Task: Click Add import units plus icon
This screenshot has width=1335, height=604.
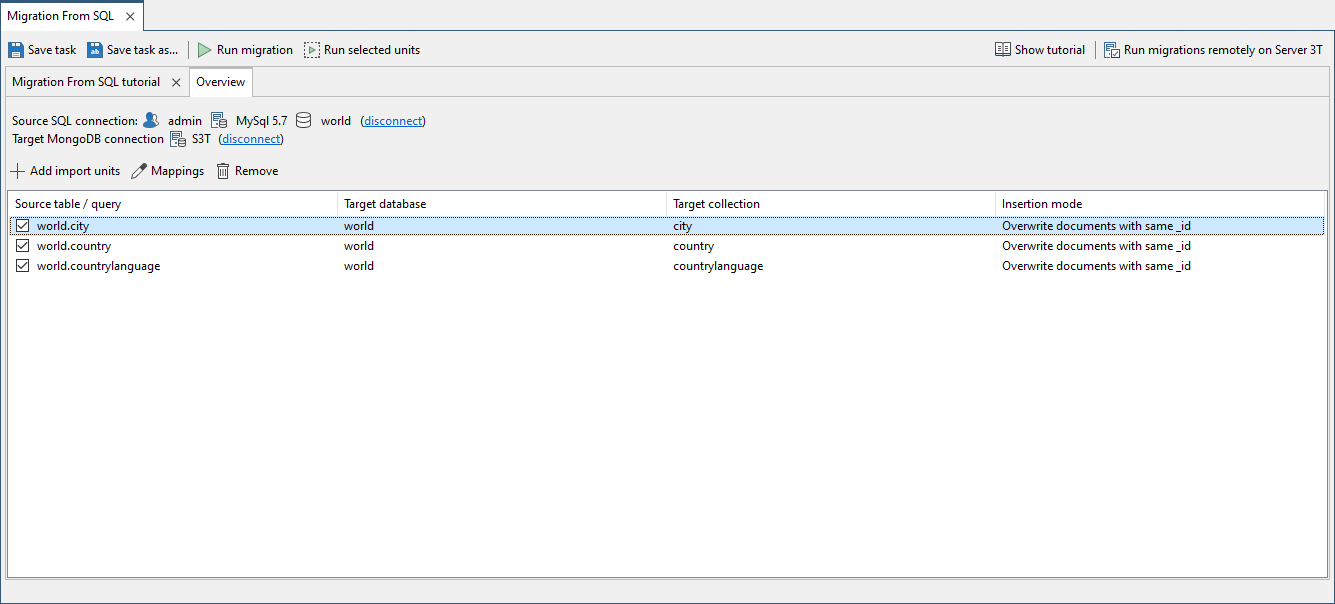Action: [18, 171]
